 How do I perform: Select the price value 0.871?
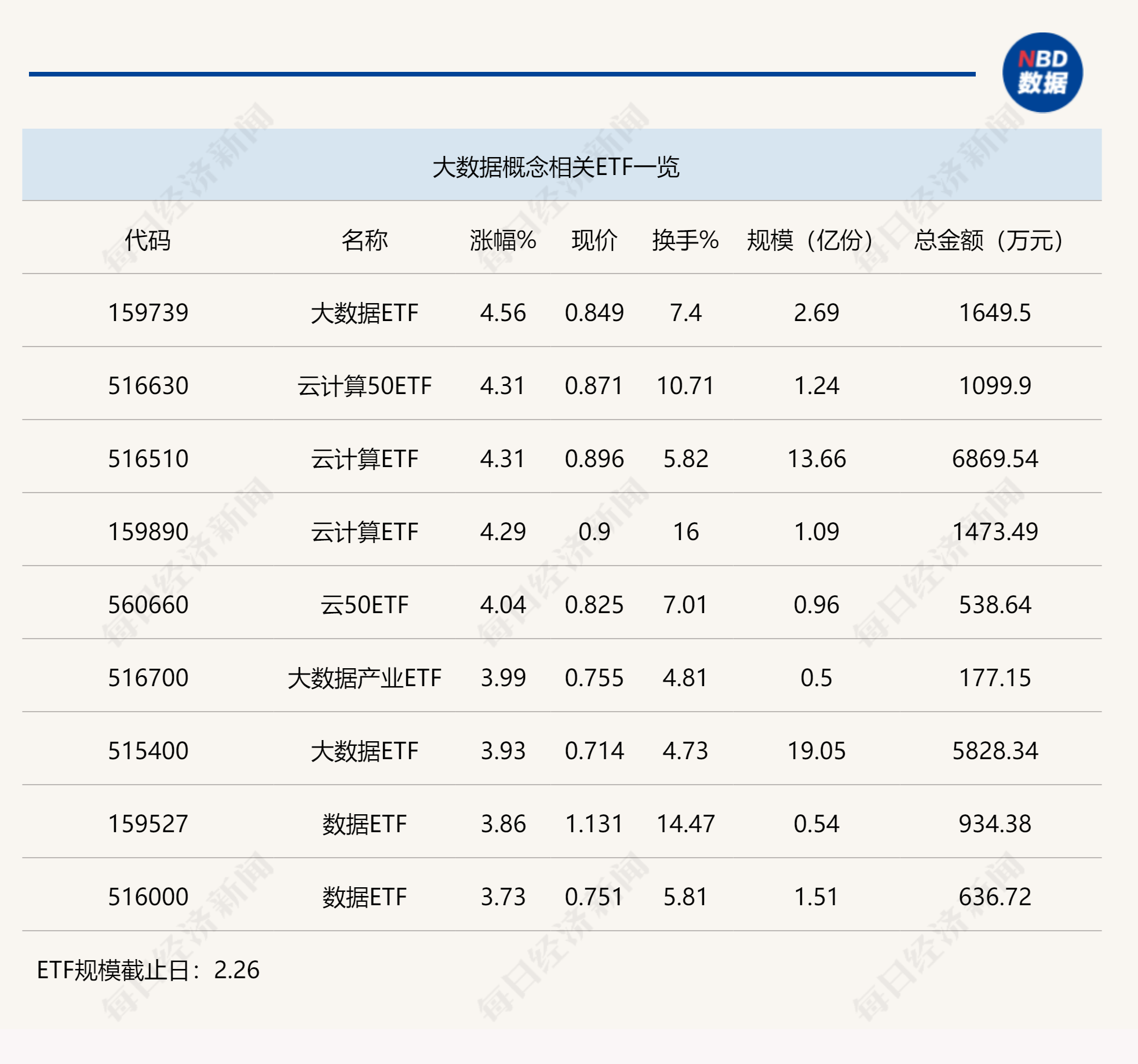point(594,386)
